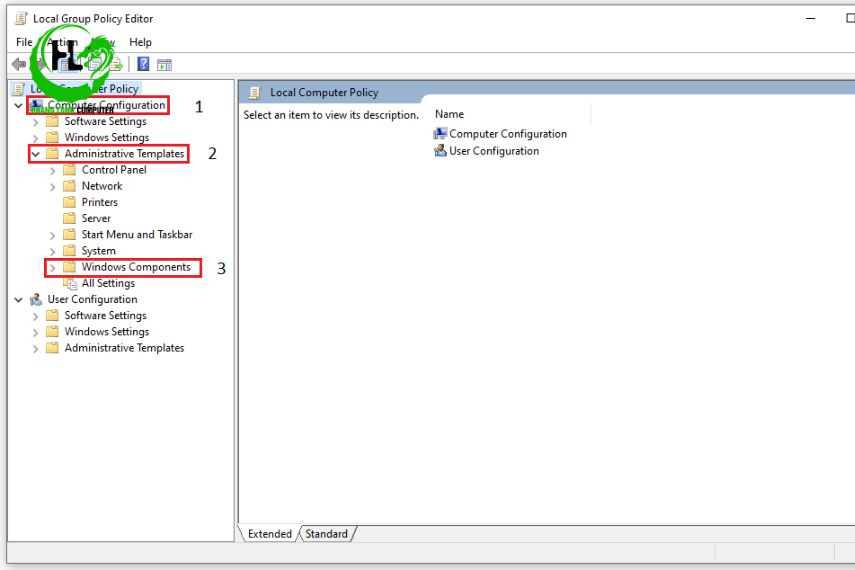Select User Configuration text in the right pane
855x570 pixels.
tap(494, 151)
